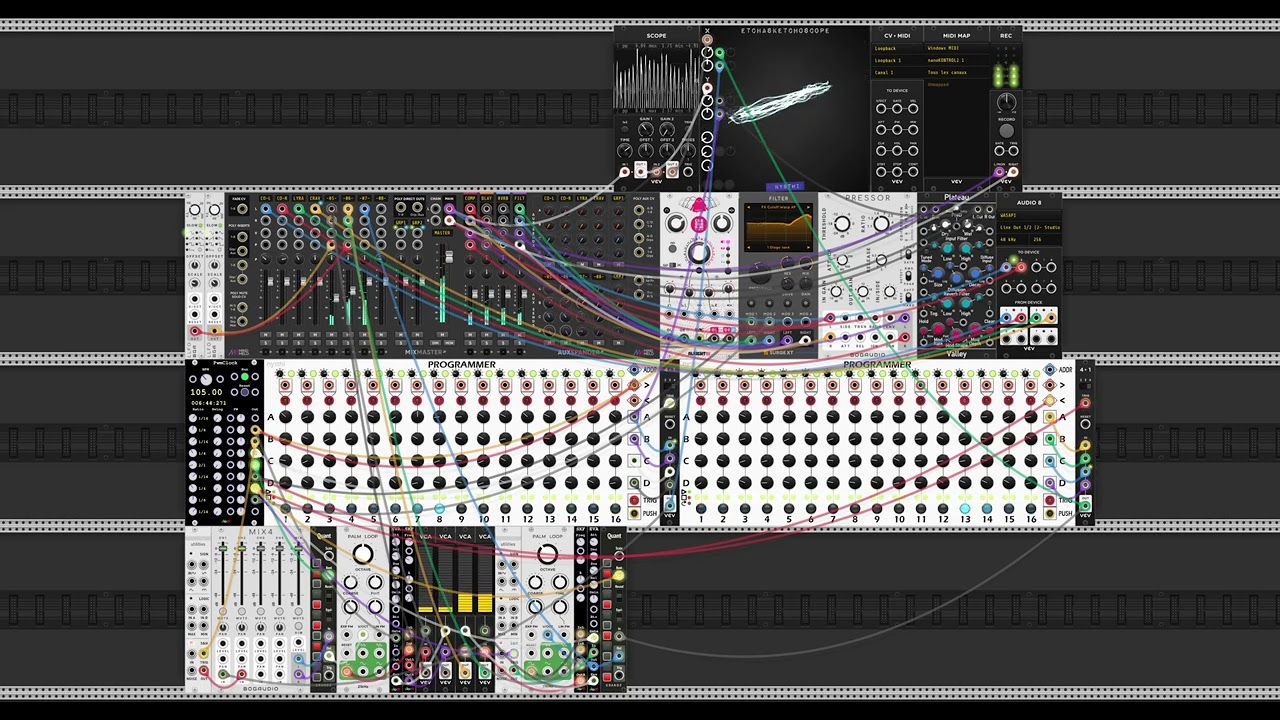Click the left Programmer PUSH jack
This screenshot has height=720, width=1280.
(x=634, y=513)
